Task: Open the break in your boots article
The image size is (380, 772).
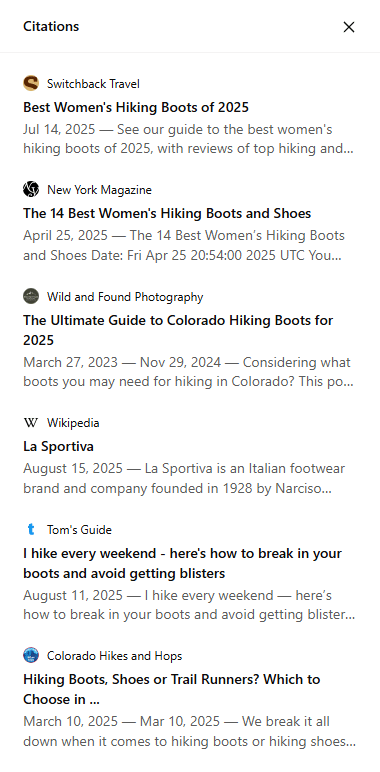Action: coord(182,563)
